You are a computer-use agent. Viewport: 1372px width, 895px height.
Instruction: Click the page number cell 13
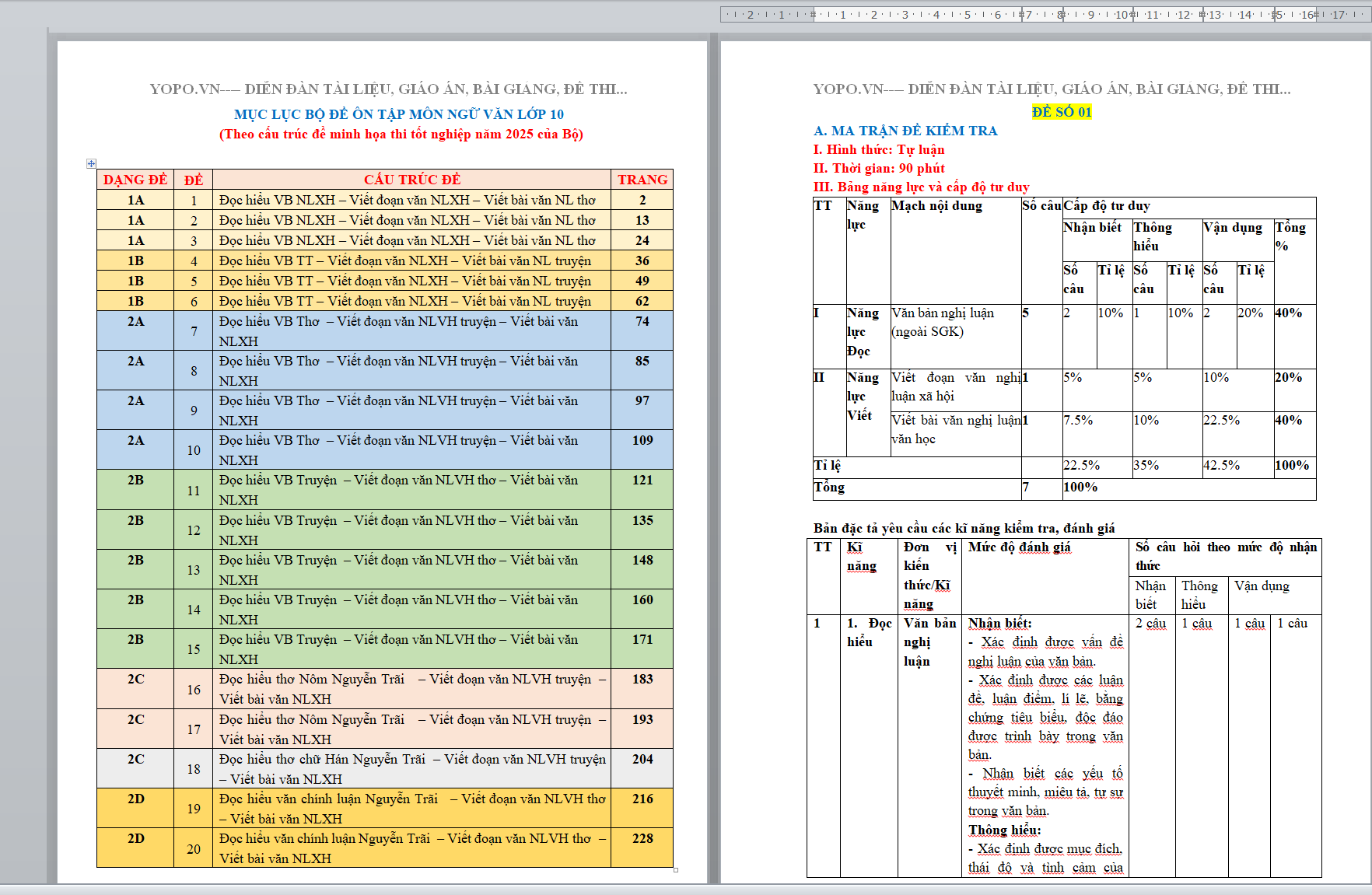click(x=642, y=220)
